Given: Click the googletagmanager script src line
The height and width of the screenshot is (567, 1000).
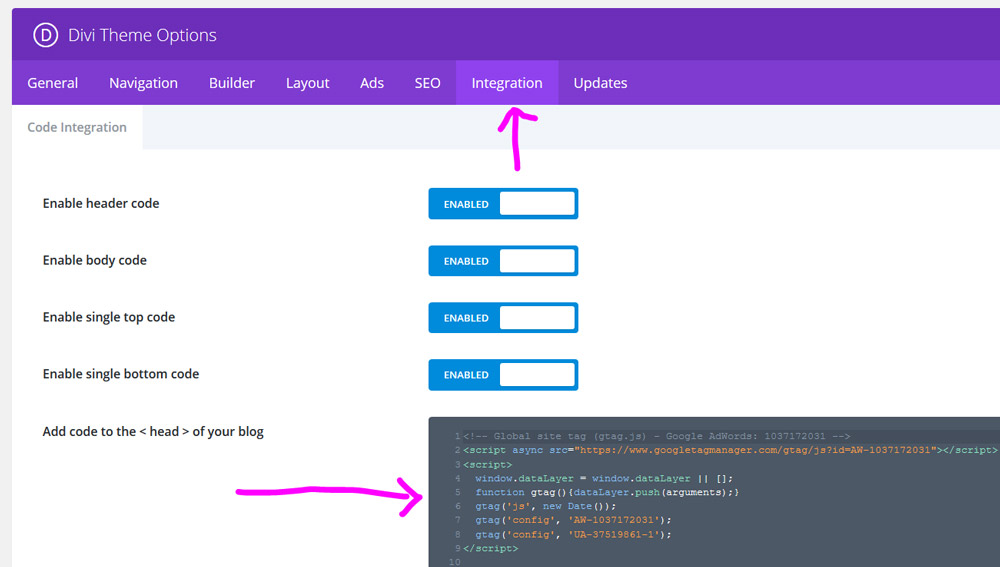Looking at the screenshot, I should pyautogui.click(x=730, y=450).
